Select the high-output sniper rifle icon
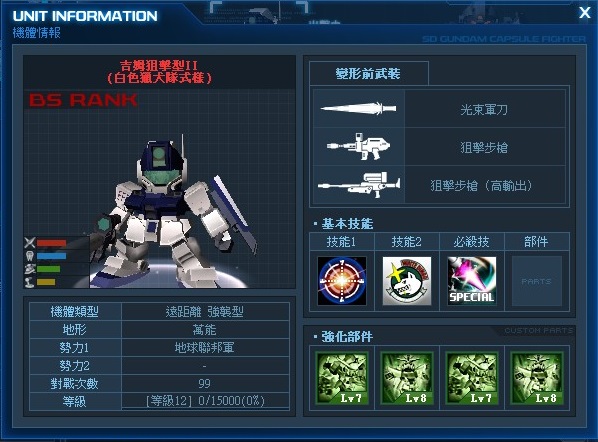 (x=359, y=185)
